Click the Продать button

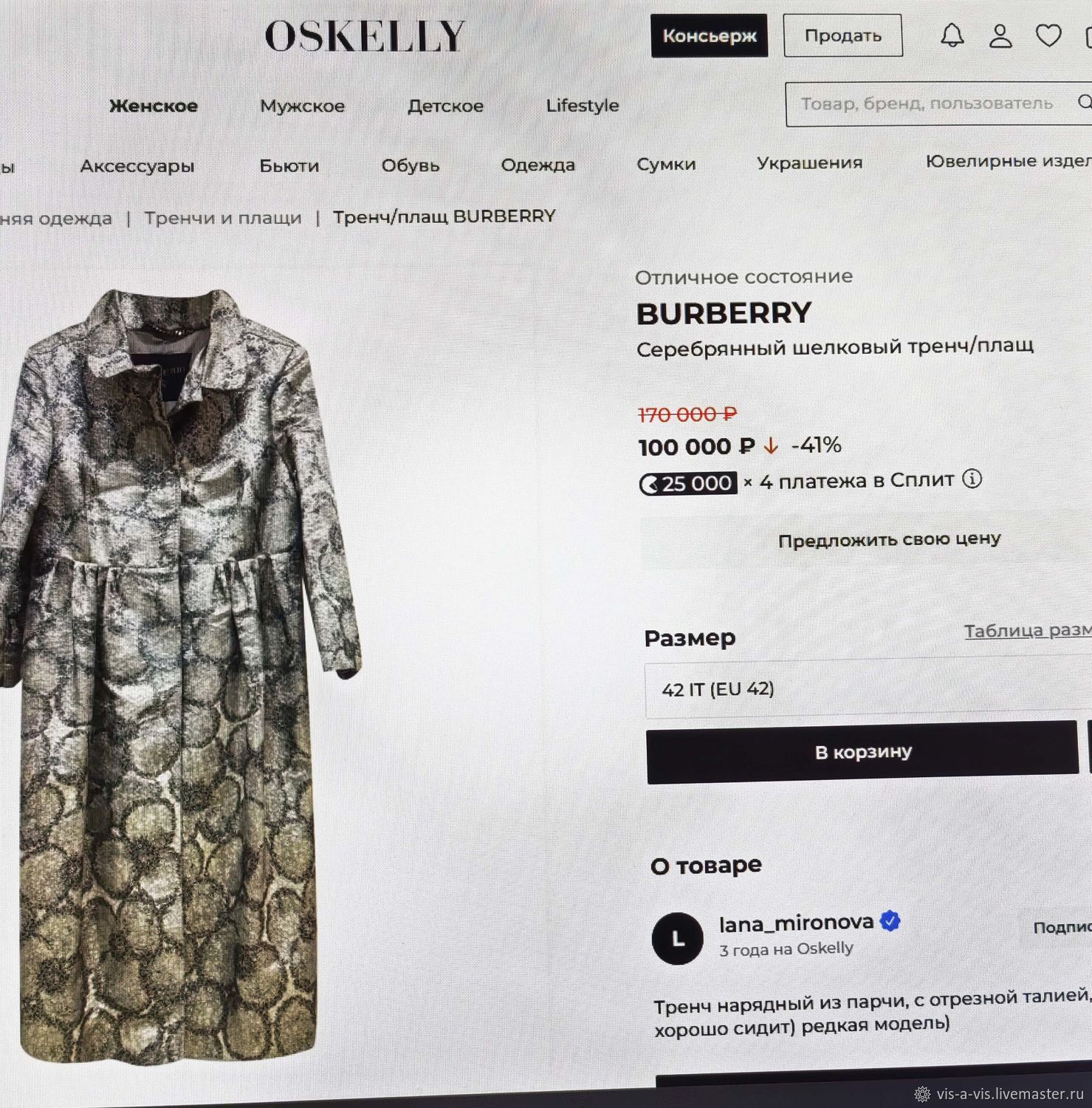tap(842, 35)
